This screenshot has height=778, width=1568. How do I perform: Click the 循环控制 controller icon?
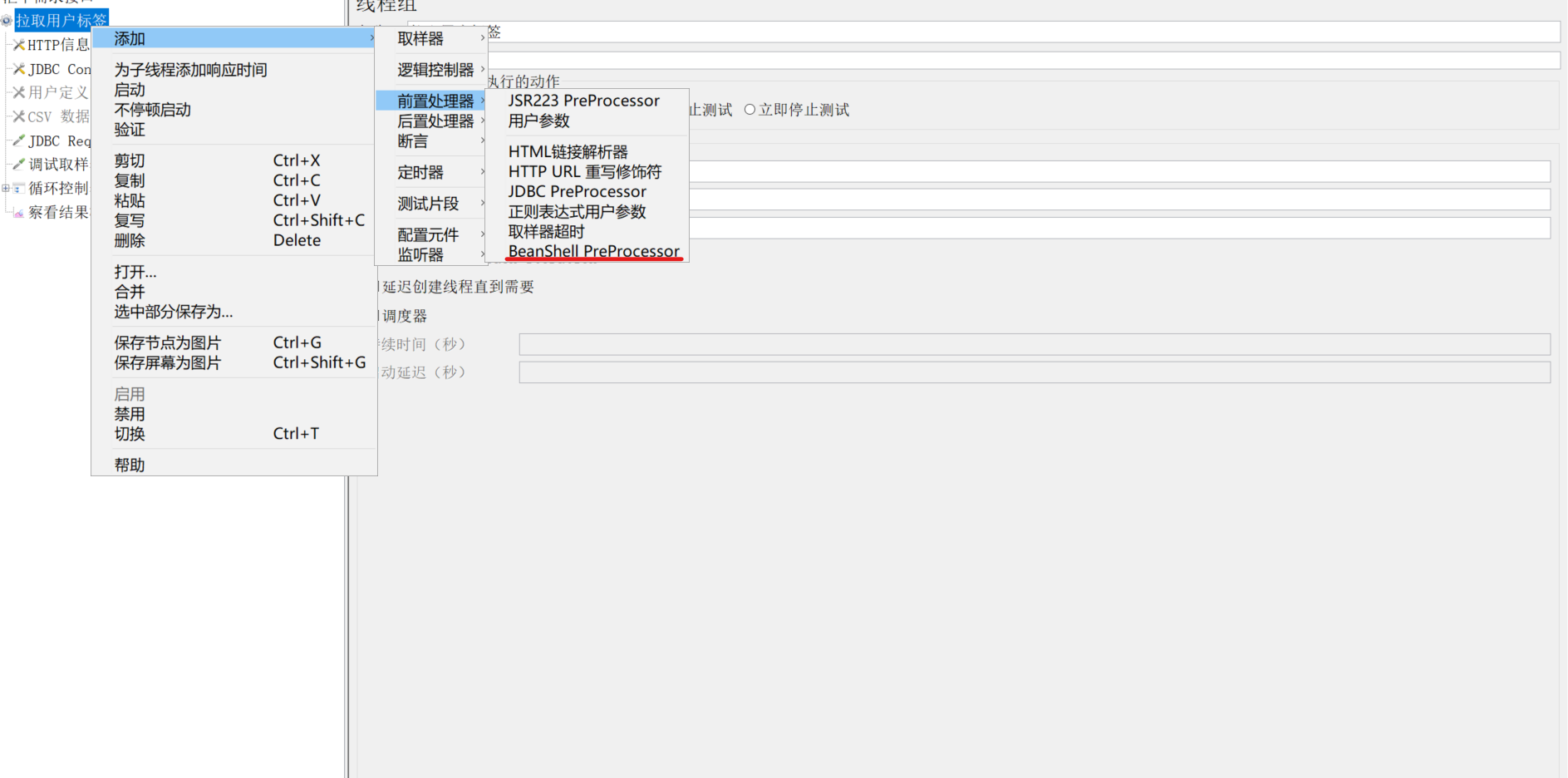[x=18, y=189]
